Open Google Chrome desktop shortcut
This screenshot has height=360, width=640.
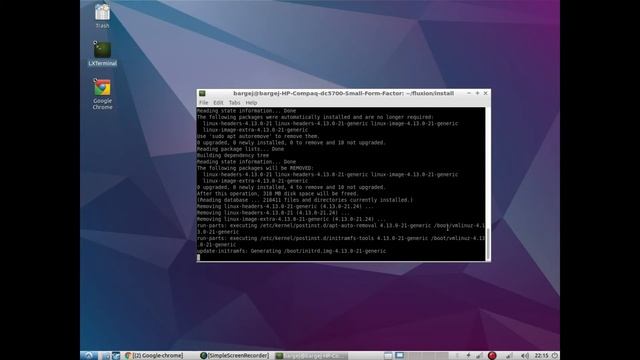point(102,94)
